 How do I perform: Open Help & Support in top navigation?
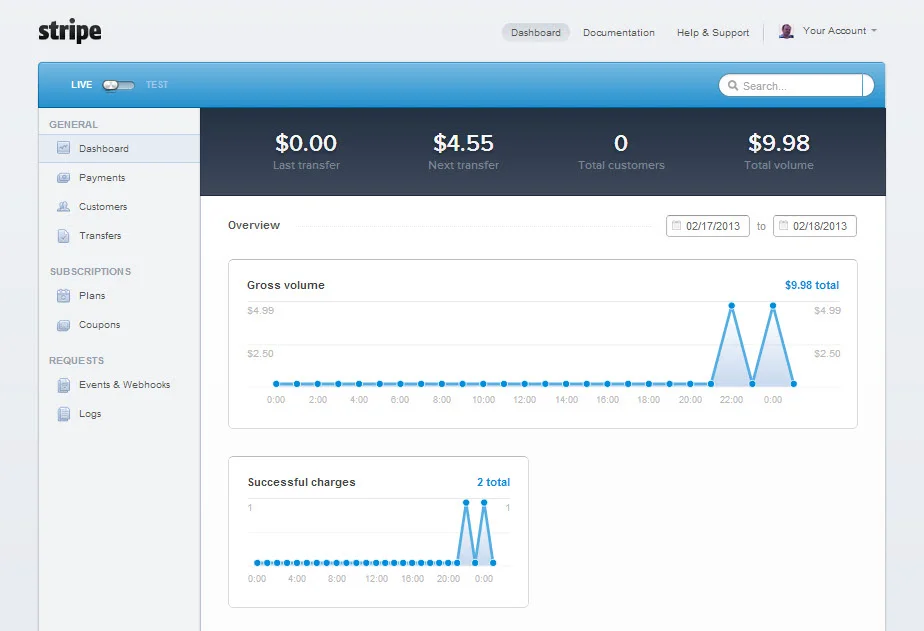[x=712, y=32]
